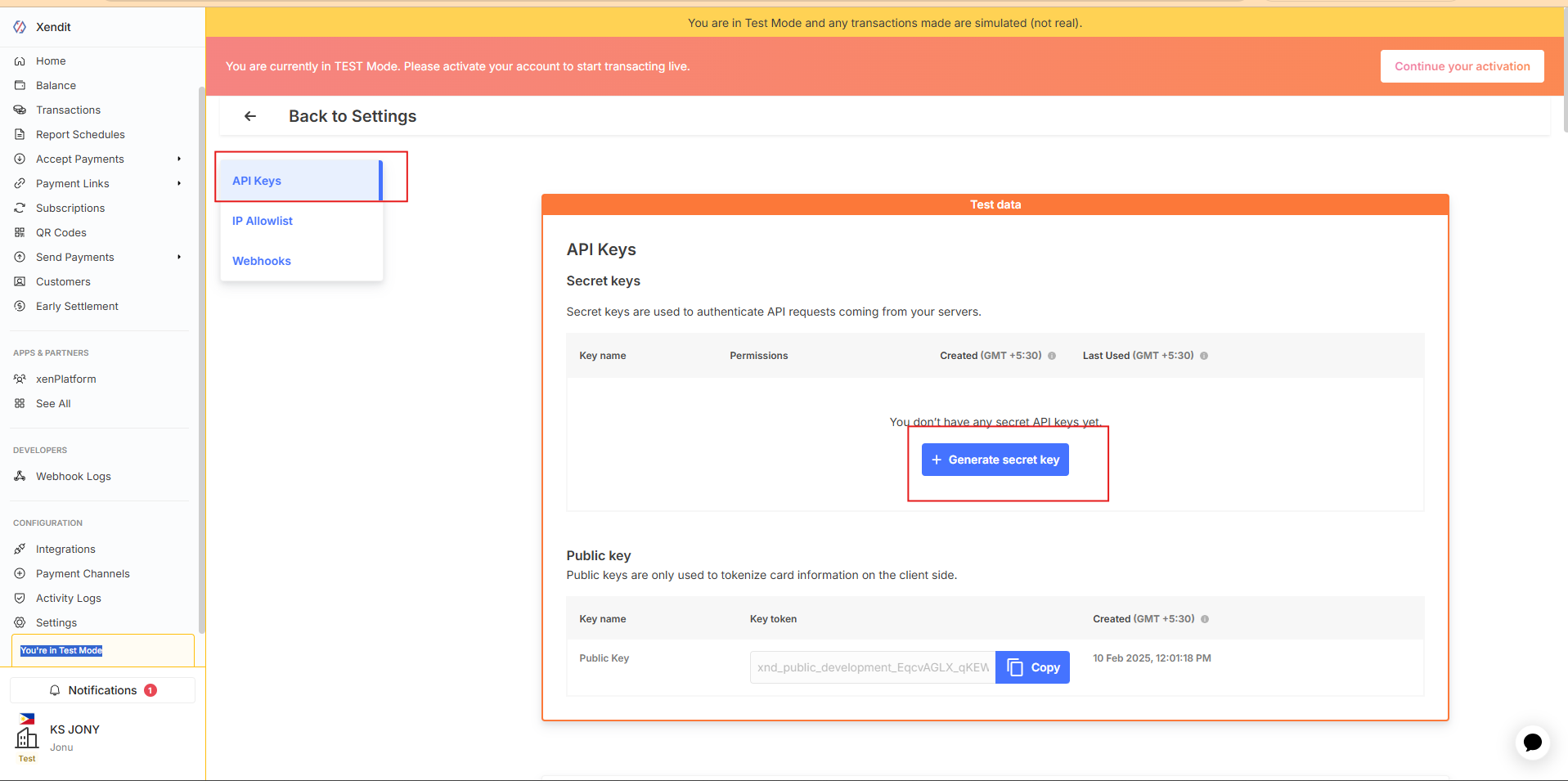The image size is (1568, 781).
Task: Expand the Send Payments submenu arrow
Action: coord(179,257)
